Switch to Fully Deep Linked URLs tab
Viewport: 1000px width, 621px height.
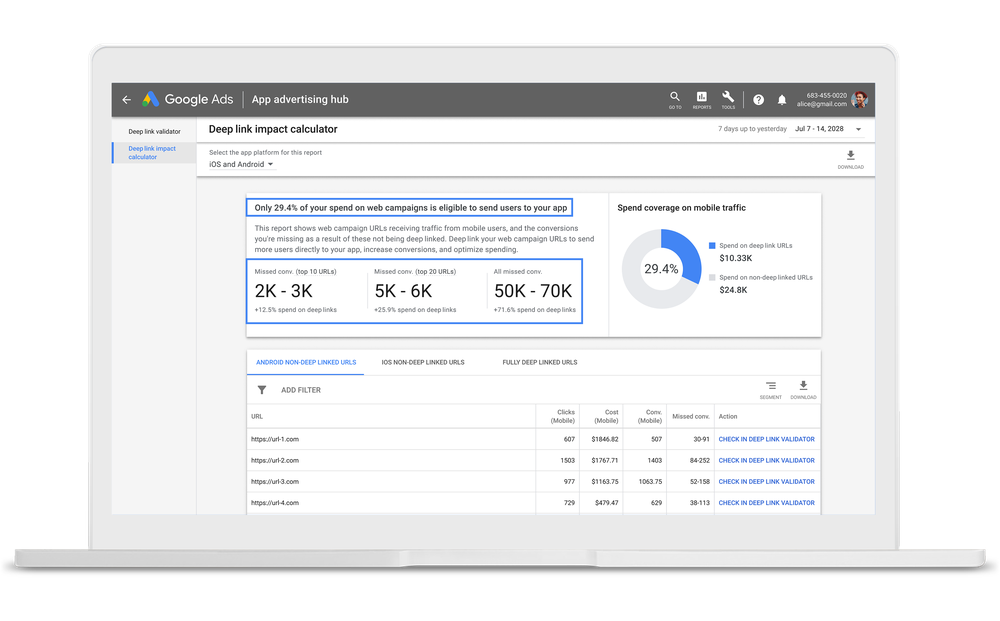coord(539,362)
